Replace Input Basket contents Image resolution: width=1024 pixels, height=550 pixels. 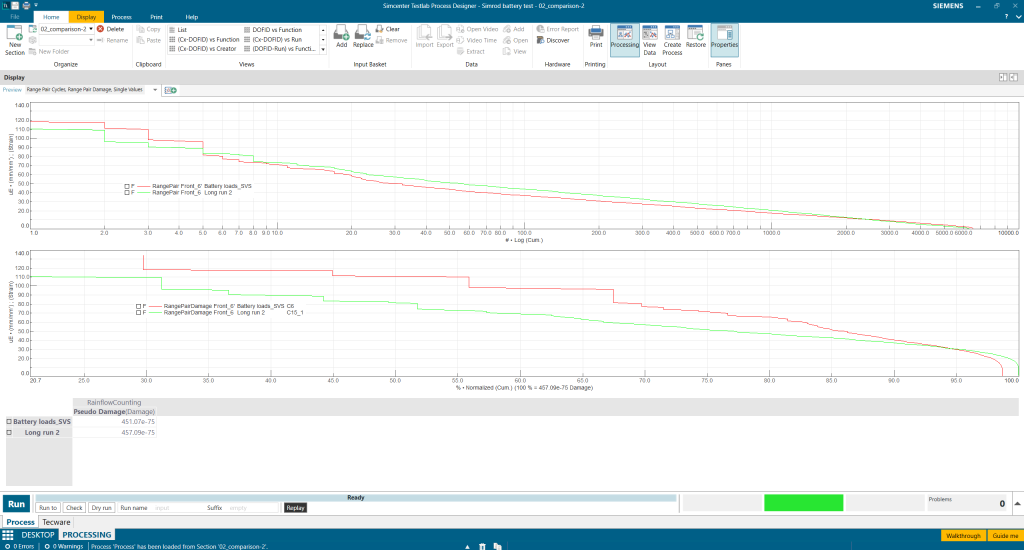point(363,37)
